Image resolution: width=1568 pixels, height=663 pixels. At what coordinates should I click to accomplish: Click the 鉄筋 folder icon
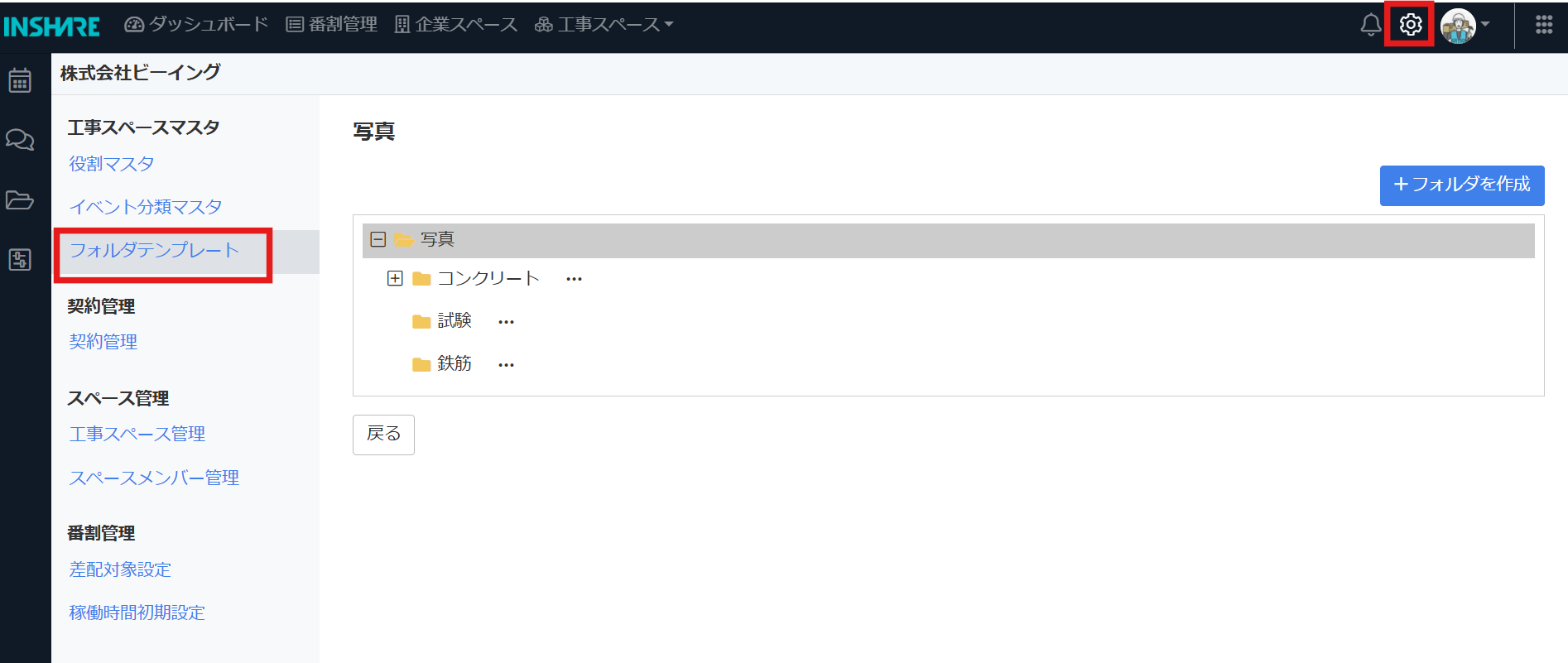[421, 364]
